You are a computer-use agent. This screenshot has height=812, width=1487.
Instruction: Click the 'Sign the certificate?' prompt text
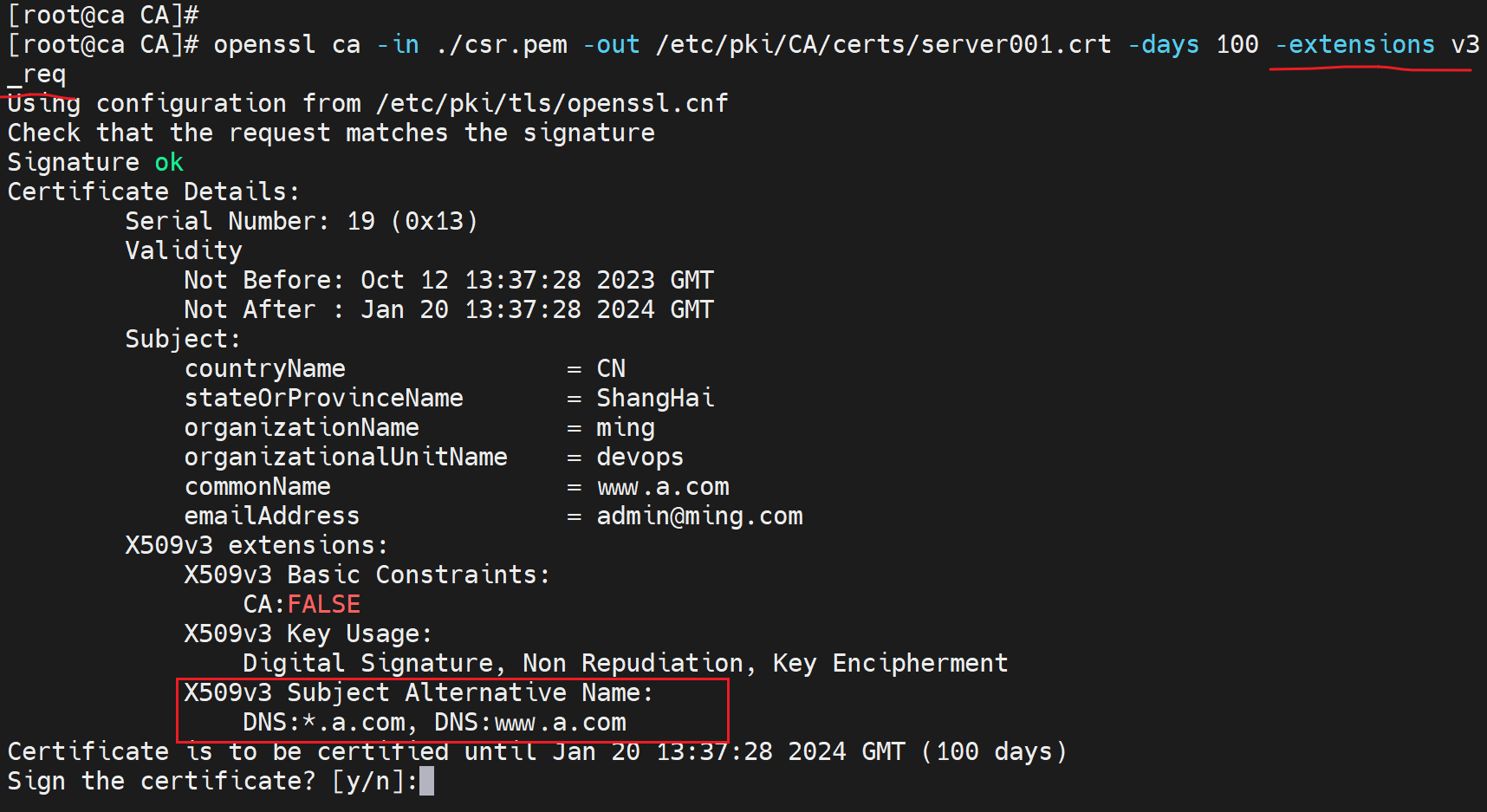point(160,781)
